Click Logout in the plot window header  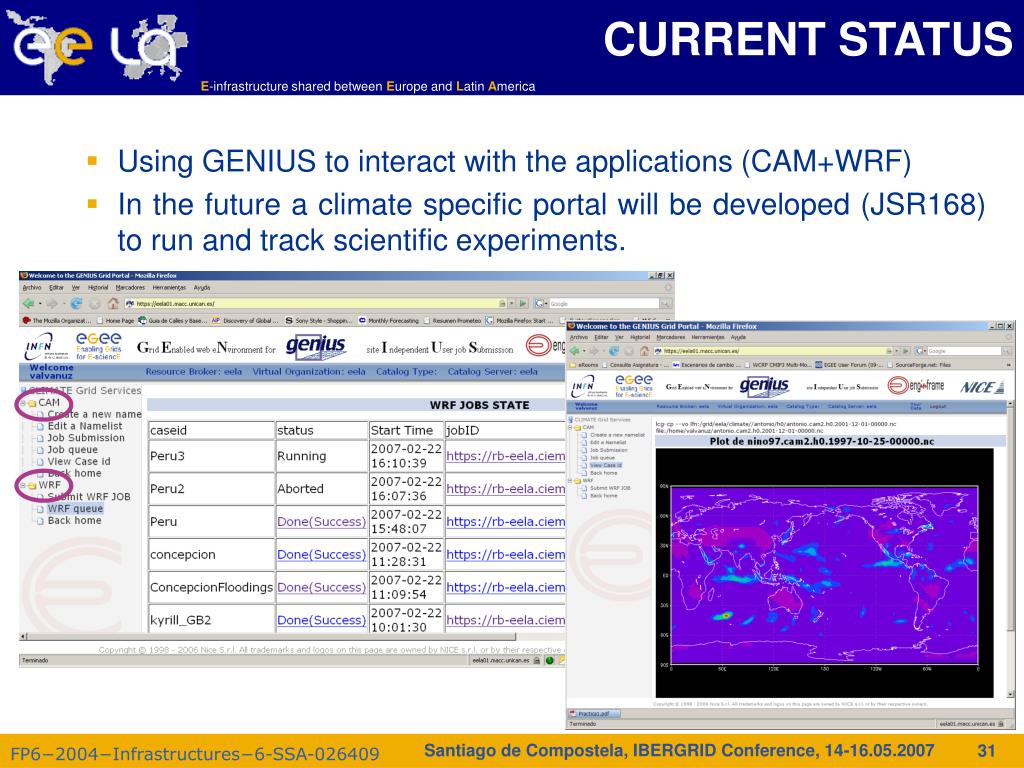coord(937,406)
